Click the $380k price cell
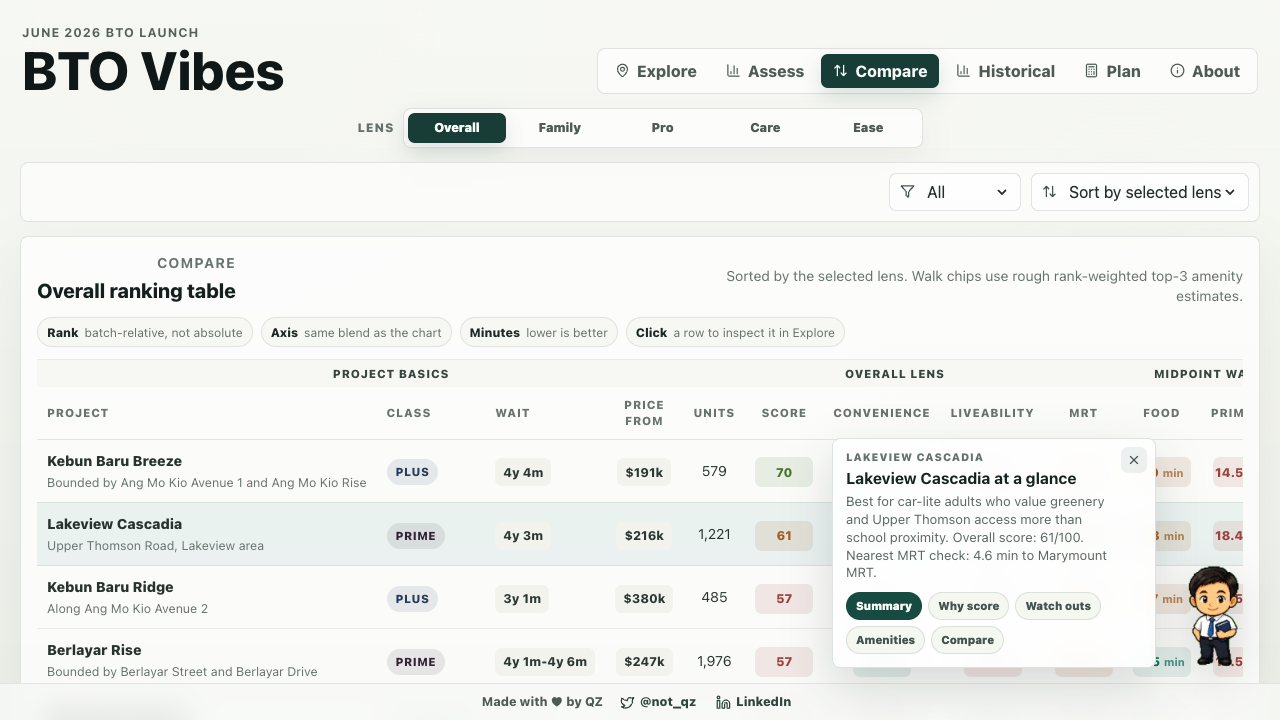This screenshot has height=720, width=1280. coord(644,599)
